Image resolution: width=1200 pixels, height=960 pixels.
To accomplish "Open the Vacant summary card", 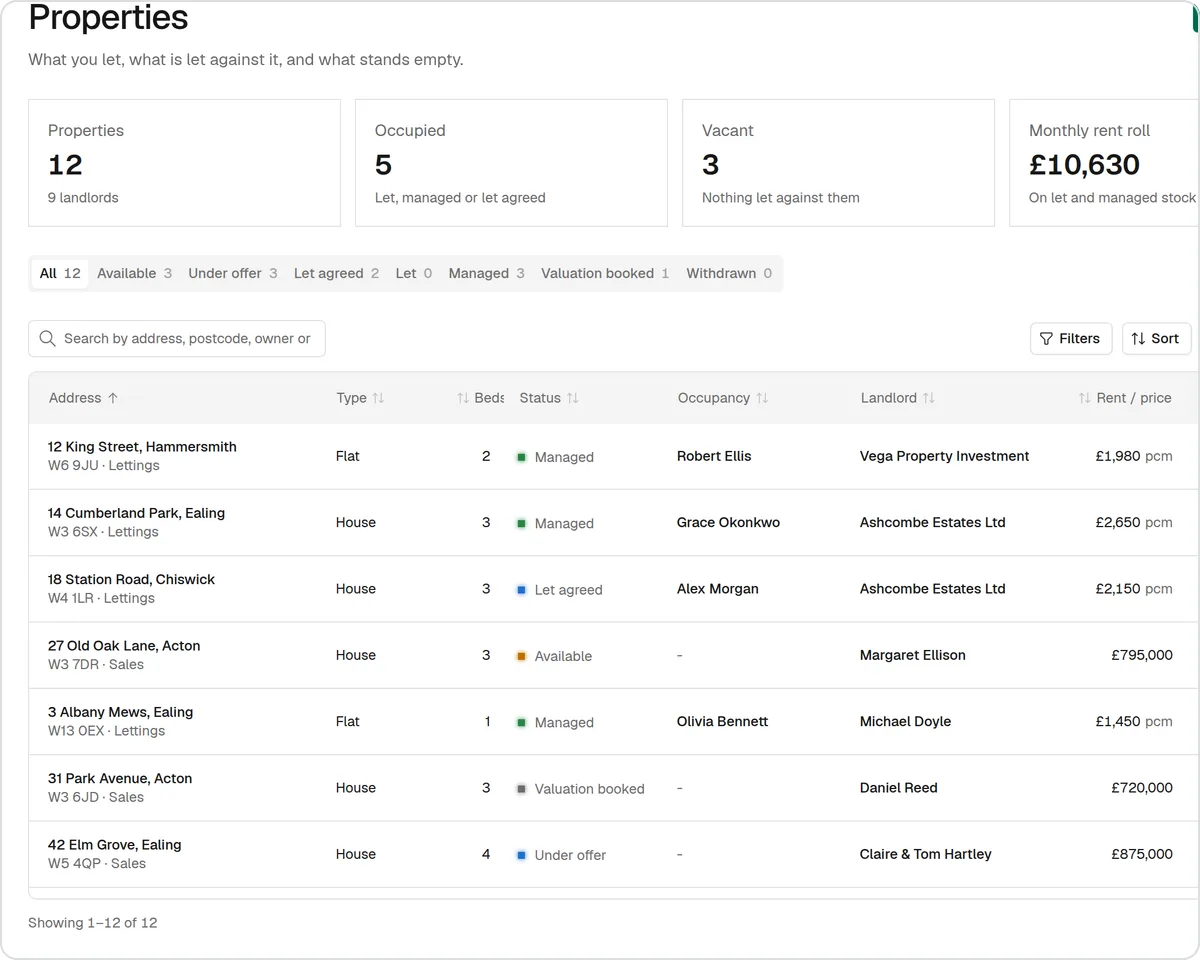I will pos(838,163).
